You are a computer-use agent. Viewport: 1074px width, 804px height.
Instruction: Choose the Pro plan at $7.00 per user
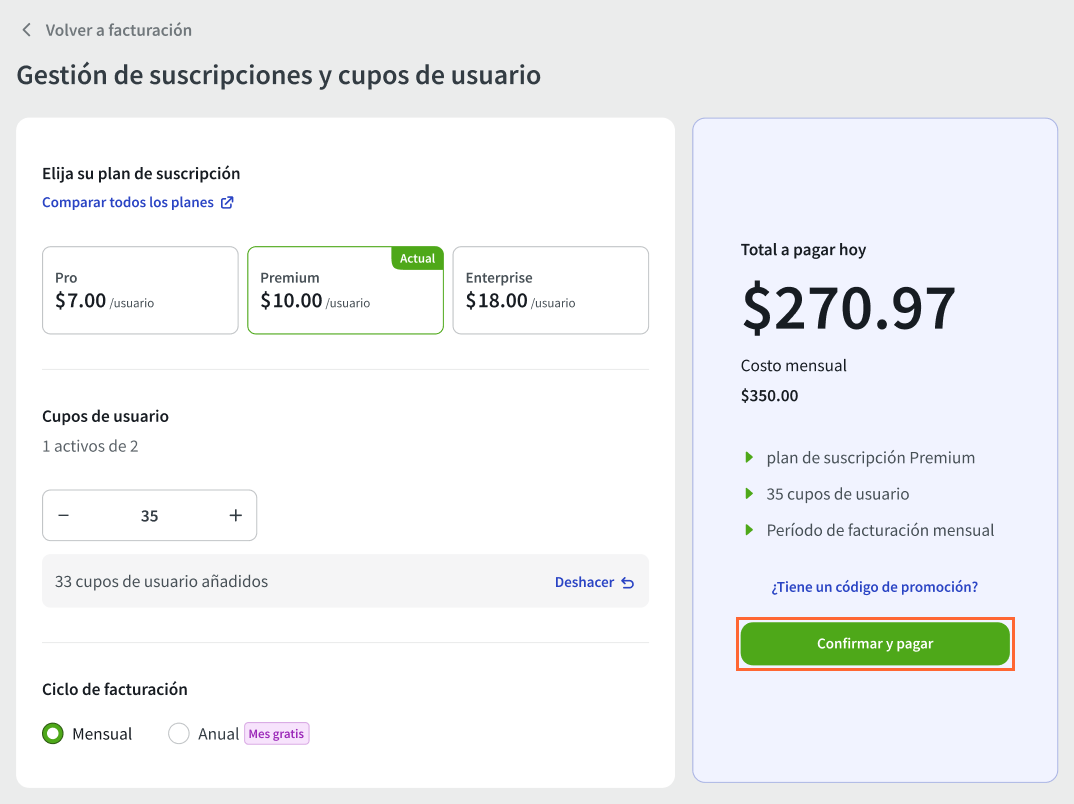[x=140, y=290]
